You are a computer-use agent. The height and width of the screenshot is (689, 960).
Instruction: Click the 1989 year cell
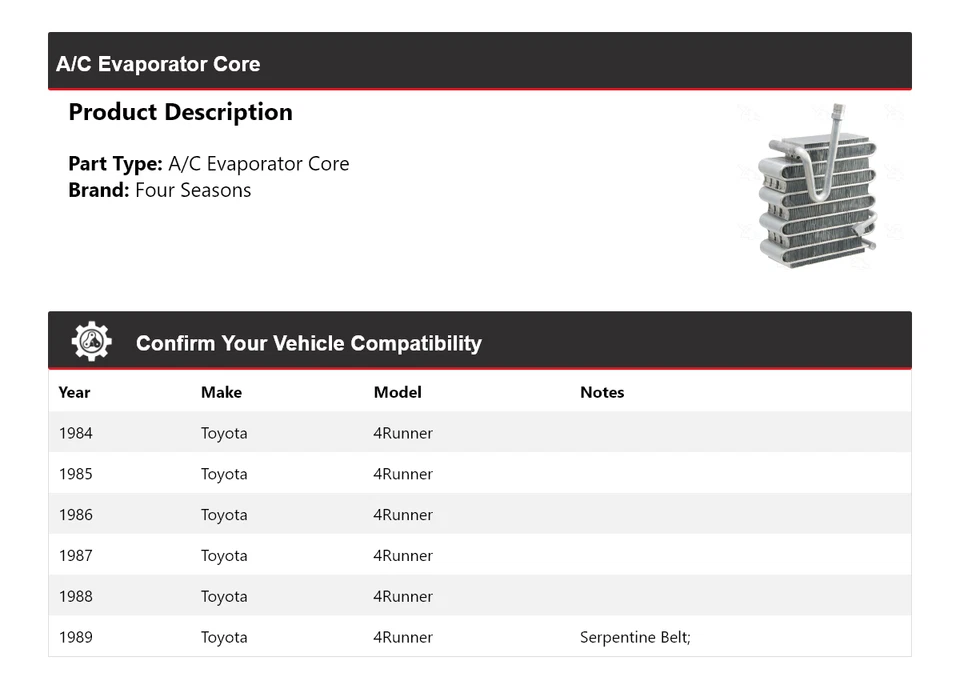point(76,637)
